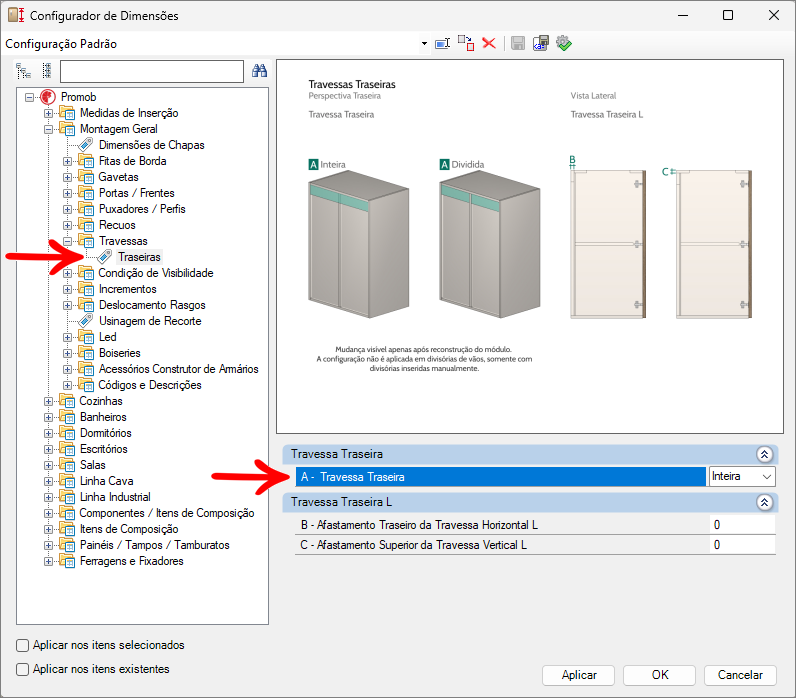Edit B Afastamento Traseiro value field

coord(742,525)
